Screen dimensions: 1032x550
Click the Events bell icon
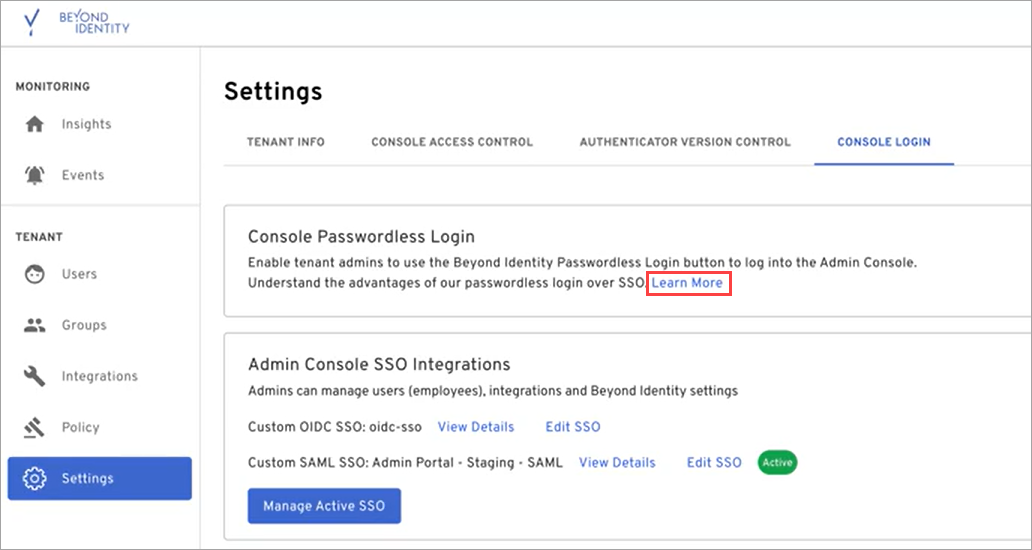35,175
